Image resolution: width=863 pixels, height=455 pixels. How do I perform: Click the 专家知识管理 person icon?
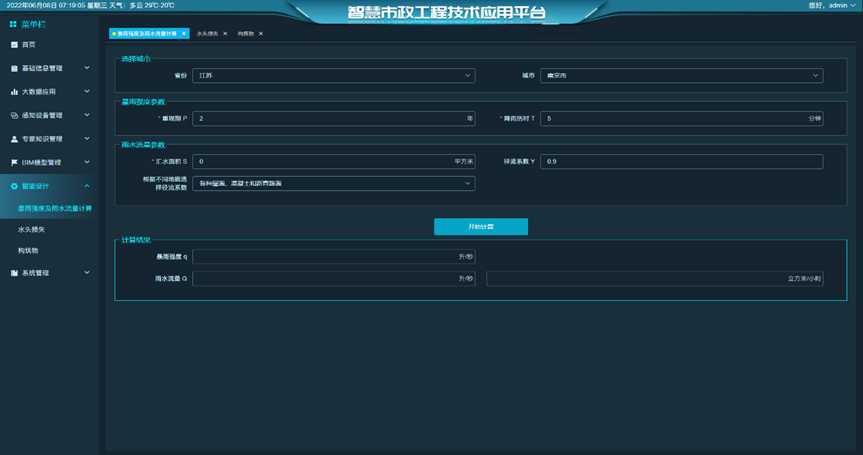coord(14,139)
